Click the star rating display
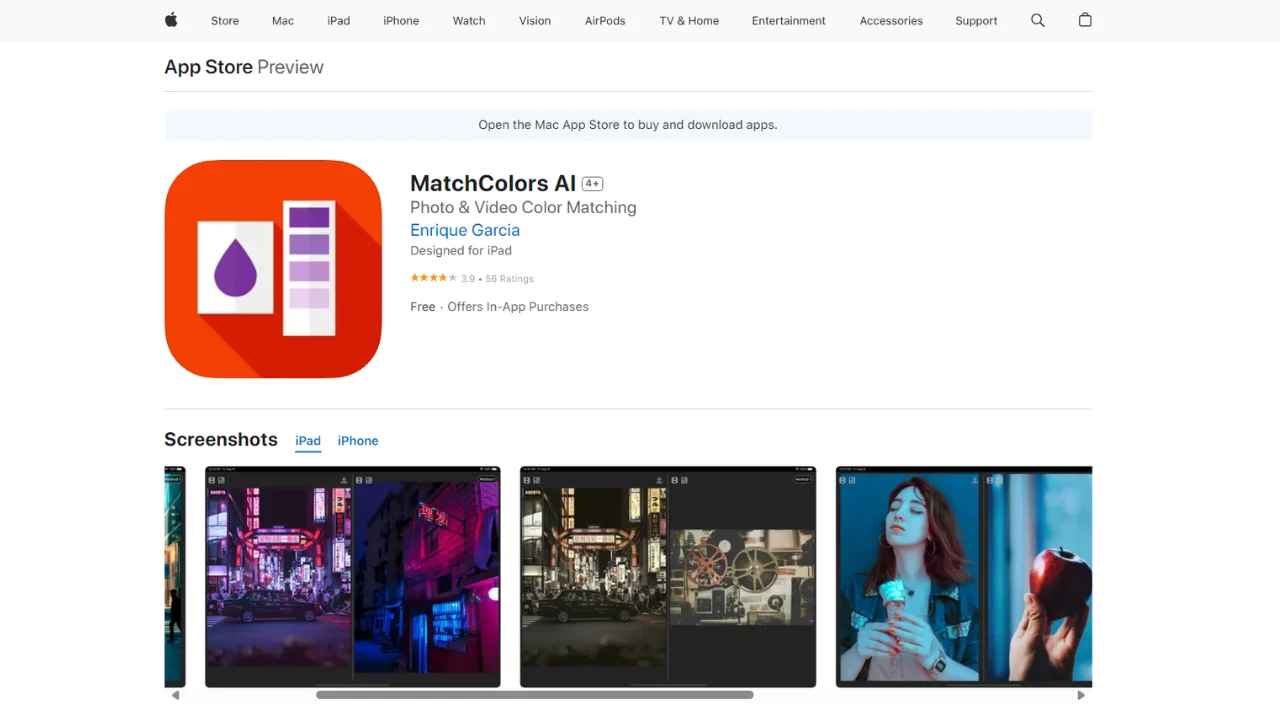1280x720 pixels. [x=434, y=278]
